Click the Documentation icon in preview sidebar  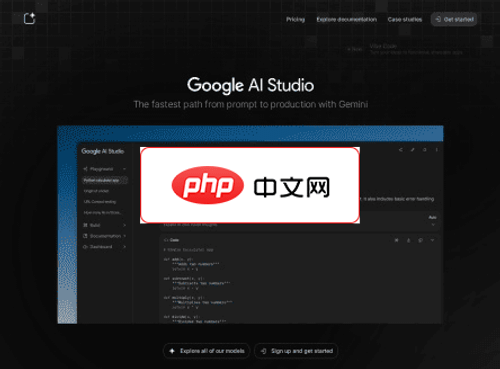tap(85, 236)
